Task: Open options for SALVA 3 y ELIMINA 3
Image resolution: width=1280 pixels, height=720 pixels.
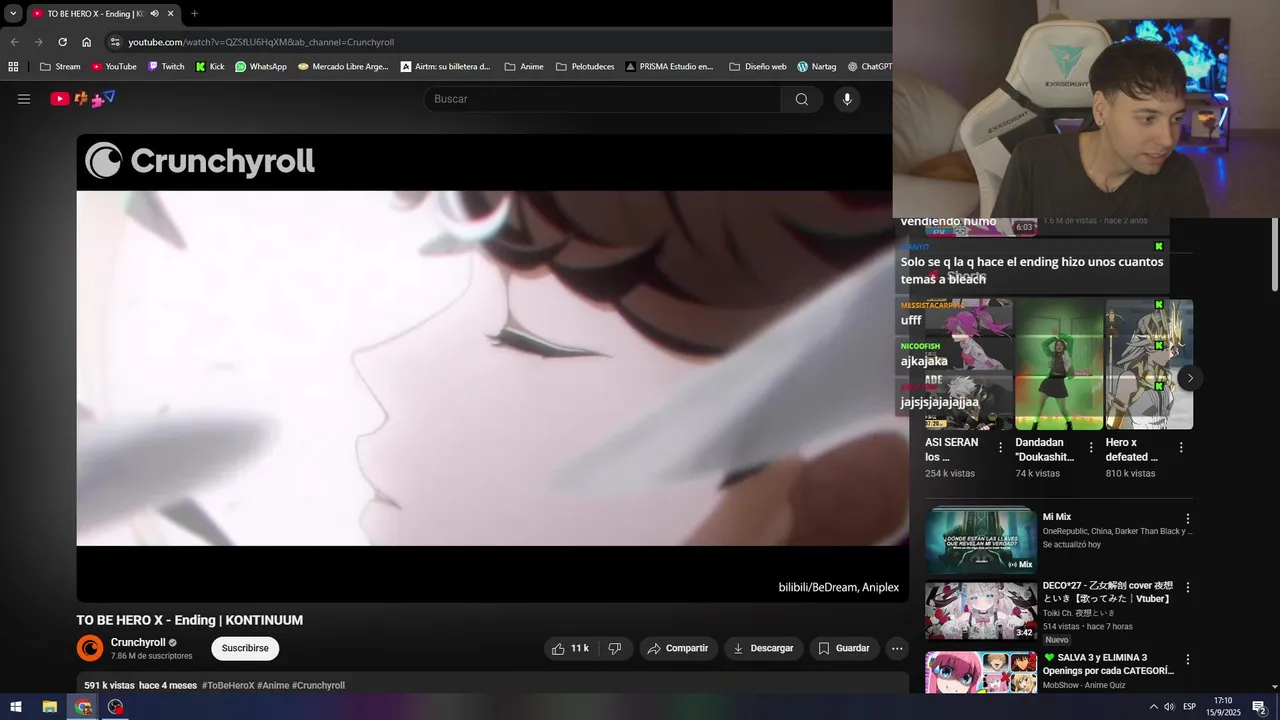Action: pyautogui.click(x=1188, y=660)
